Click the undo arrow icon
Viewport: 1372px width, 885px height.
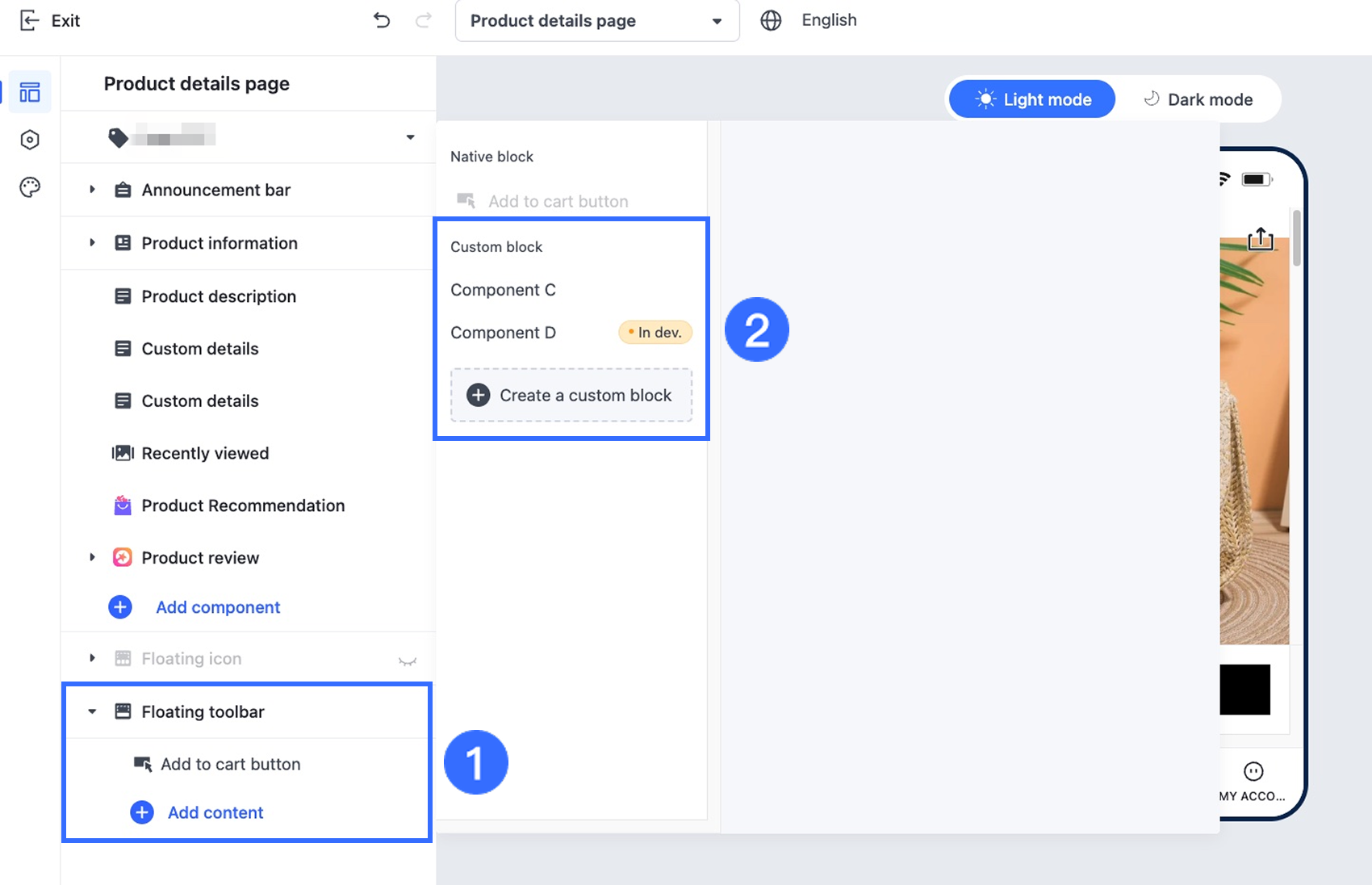382,20
